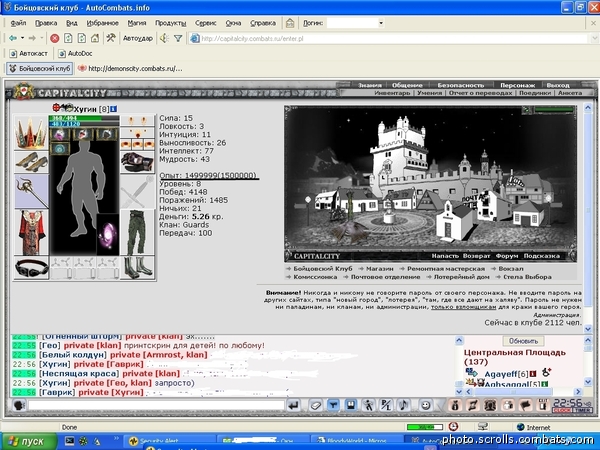The height and width of the screenshot is (450, 600).
Task: Toggle the speaker sound icon
Action: click(x=164, y=38)
